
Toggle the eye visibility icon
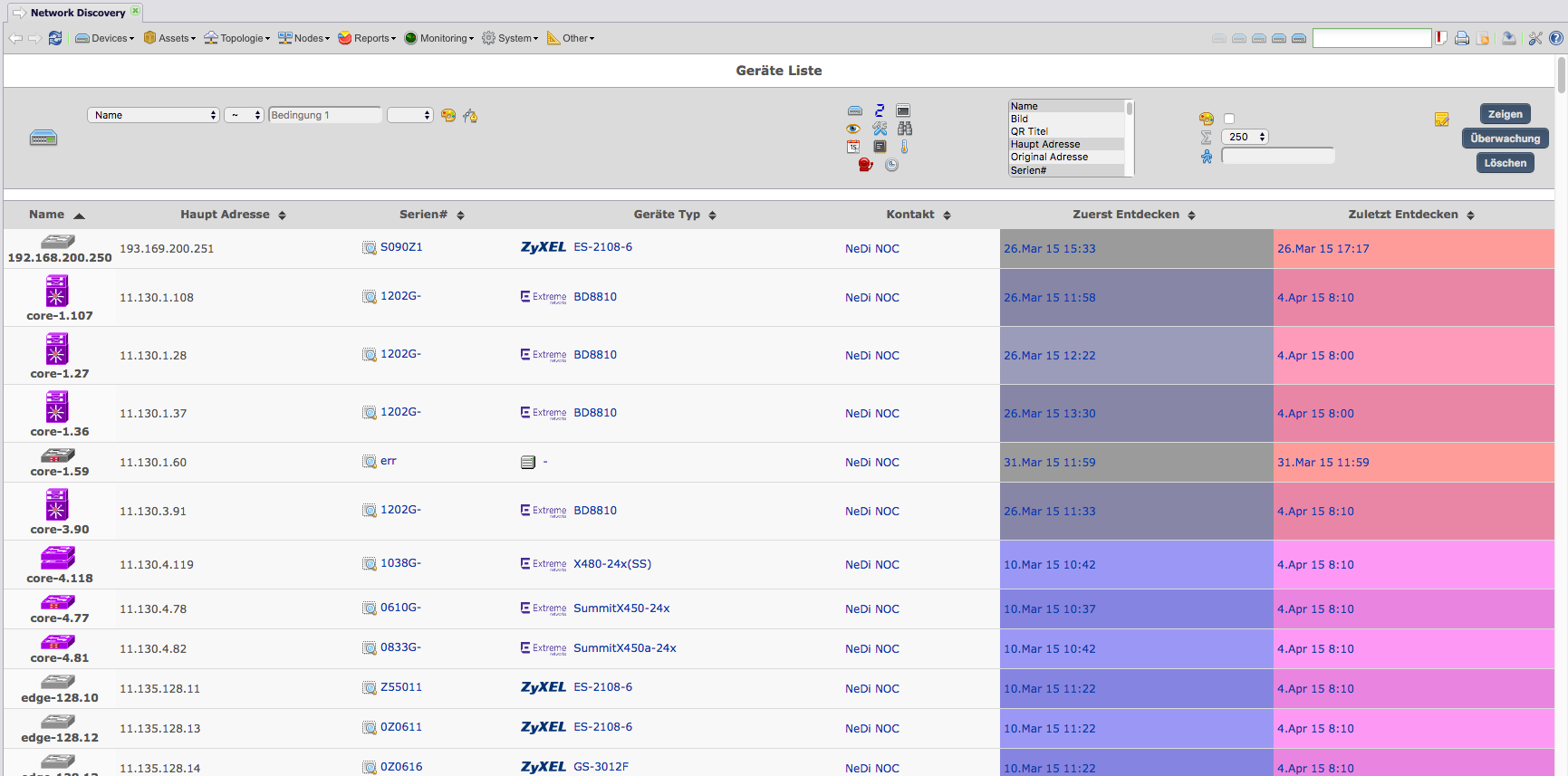(x=853, y=129)
